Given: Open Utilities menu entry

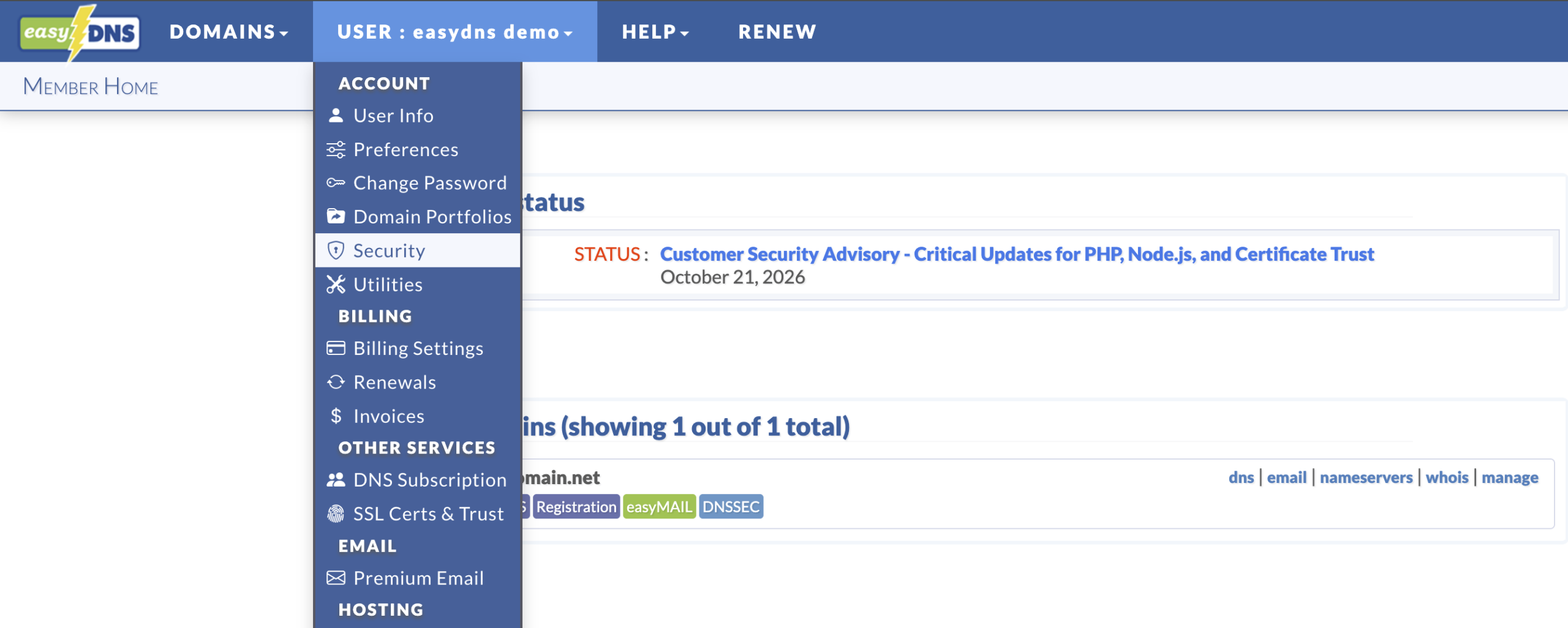Looking at the screenshot, I should coord(418,285).
